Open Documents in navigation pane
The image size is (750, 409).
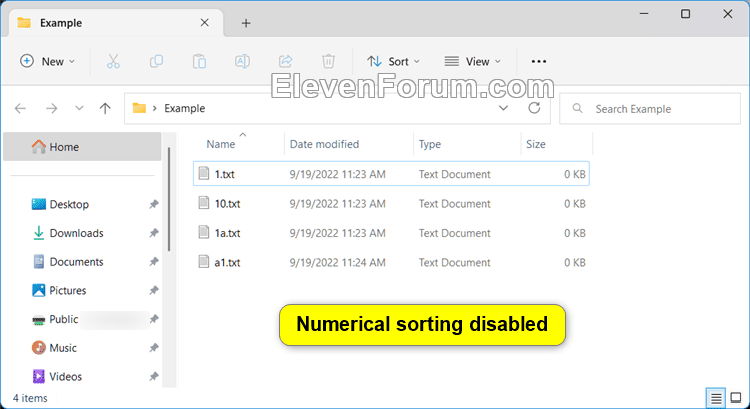point(76,262)
